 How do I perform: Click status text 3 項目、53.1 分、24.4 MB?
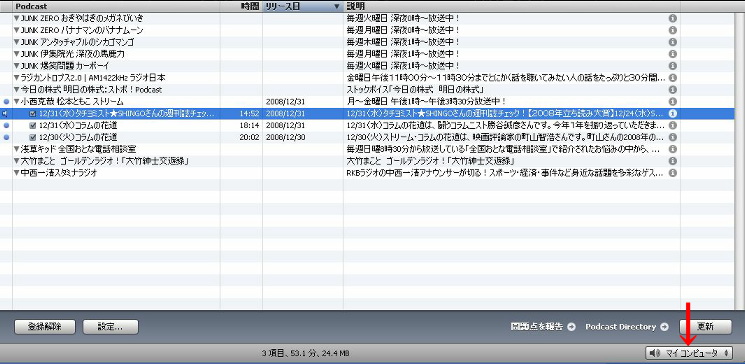pyautogui.click(x=306, y=354)
